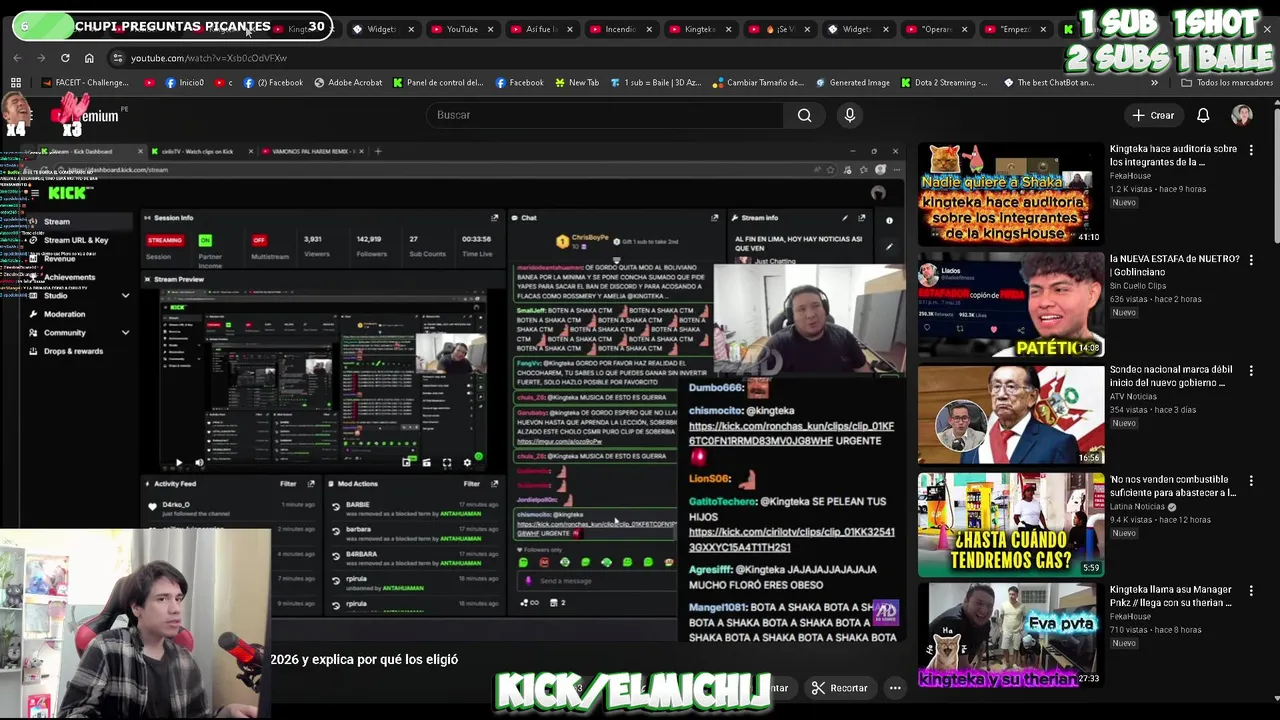Mute the Stream Preview volume icon
Image resolution: width=1280 pixels, height=720 pixels.
tap(198, 463)
